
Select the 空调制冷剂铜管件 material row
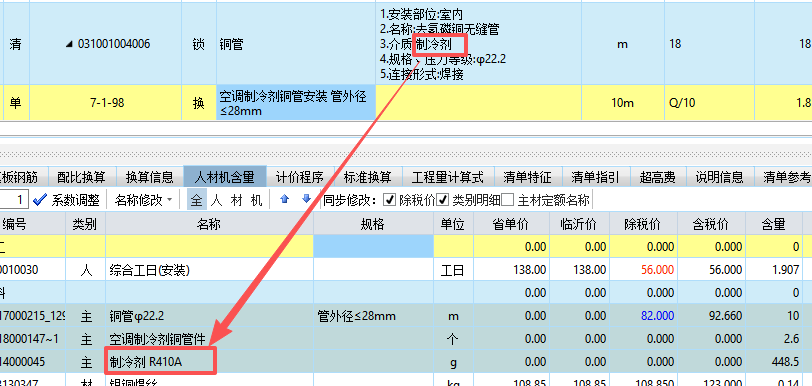coord(209,339)
